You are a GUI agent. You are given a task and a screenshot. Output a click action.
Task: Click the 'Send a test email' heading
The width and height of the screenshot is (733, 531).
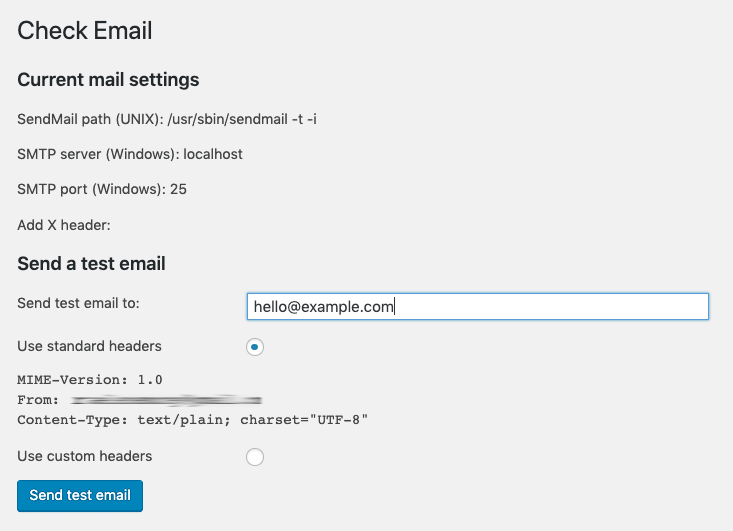(x=91, y=264)
